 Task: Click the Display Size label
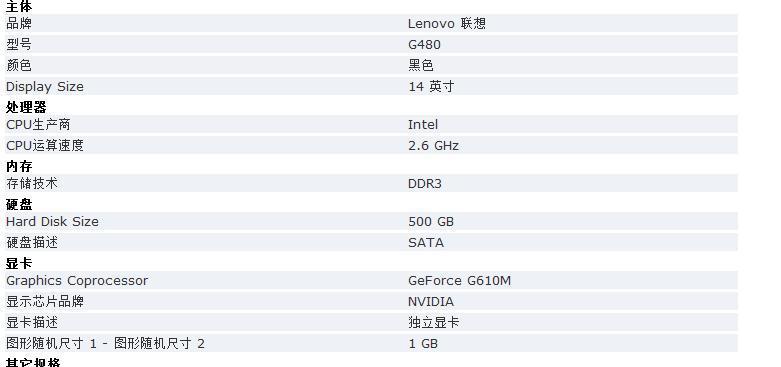[45, 87]
